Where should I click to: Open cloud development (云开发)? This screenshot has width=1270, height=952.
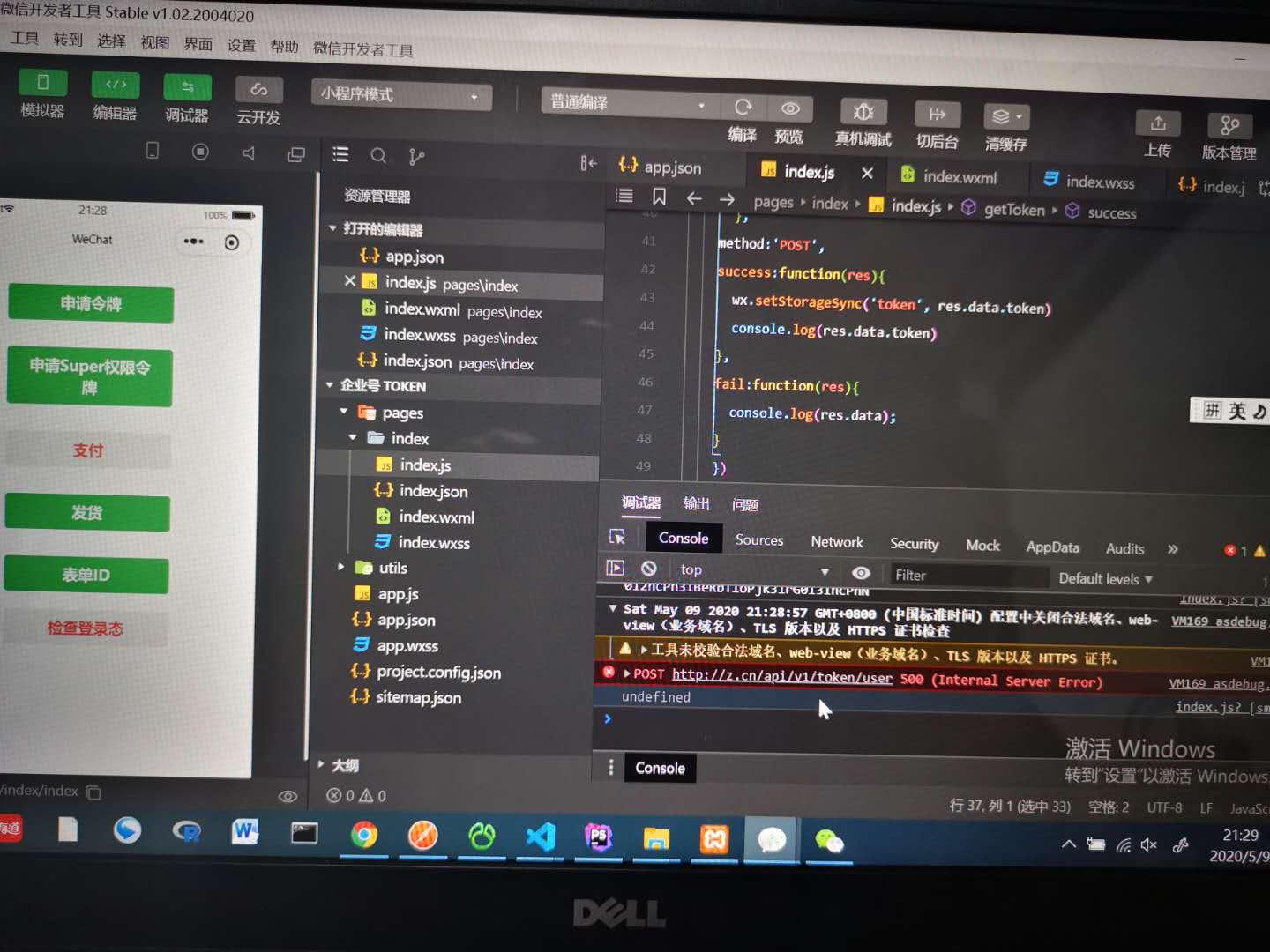point(259,89)
